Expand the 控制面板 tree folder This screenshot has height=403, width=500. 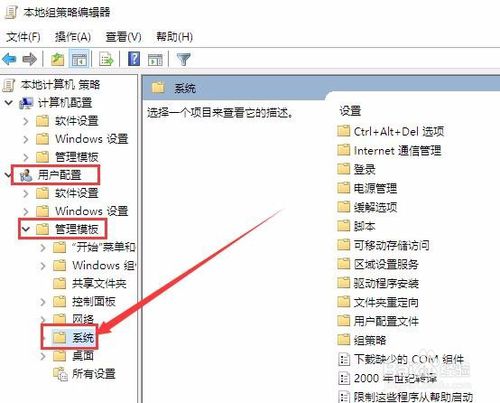click(43, 302)
